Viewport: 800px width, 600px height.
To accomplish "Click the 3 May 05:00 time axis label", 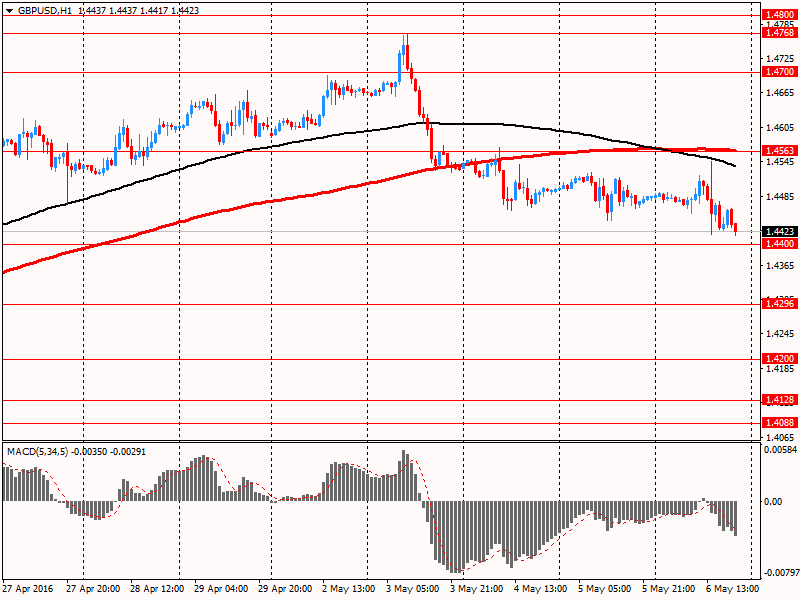I will (x=413, y=589).
